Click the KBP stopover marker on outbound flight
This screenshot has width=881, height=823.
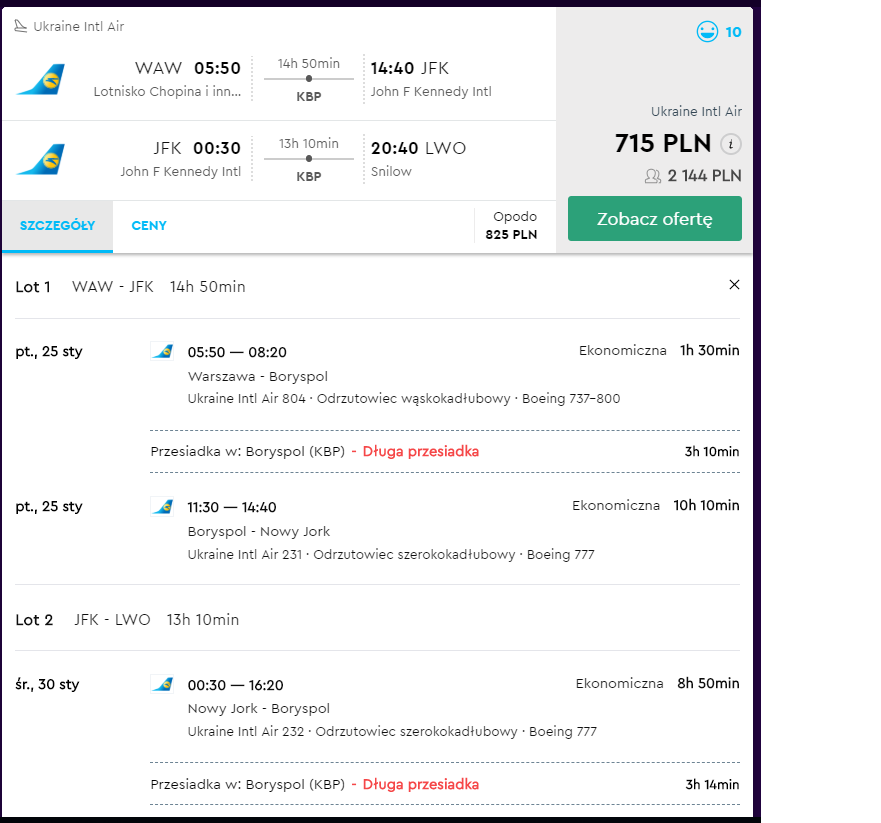click(308, 79)
